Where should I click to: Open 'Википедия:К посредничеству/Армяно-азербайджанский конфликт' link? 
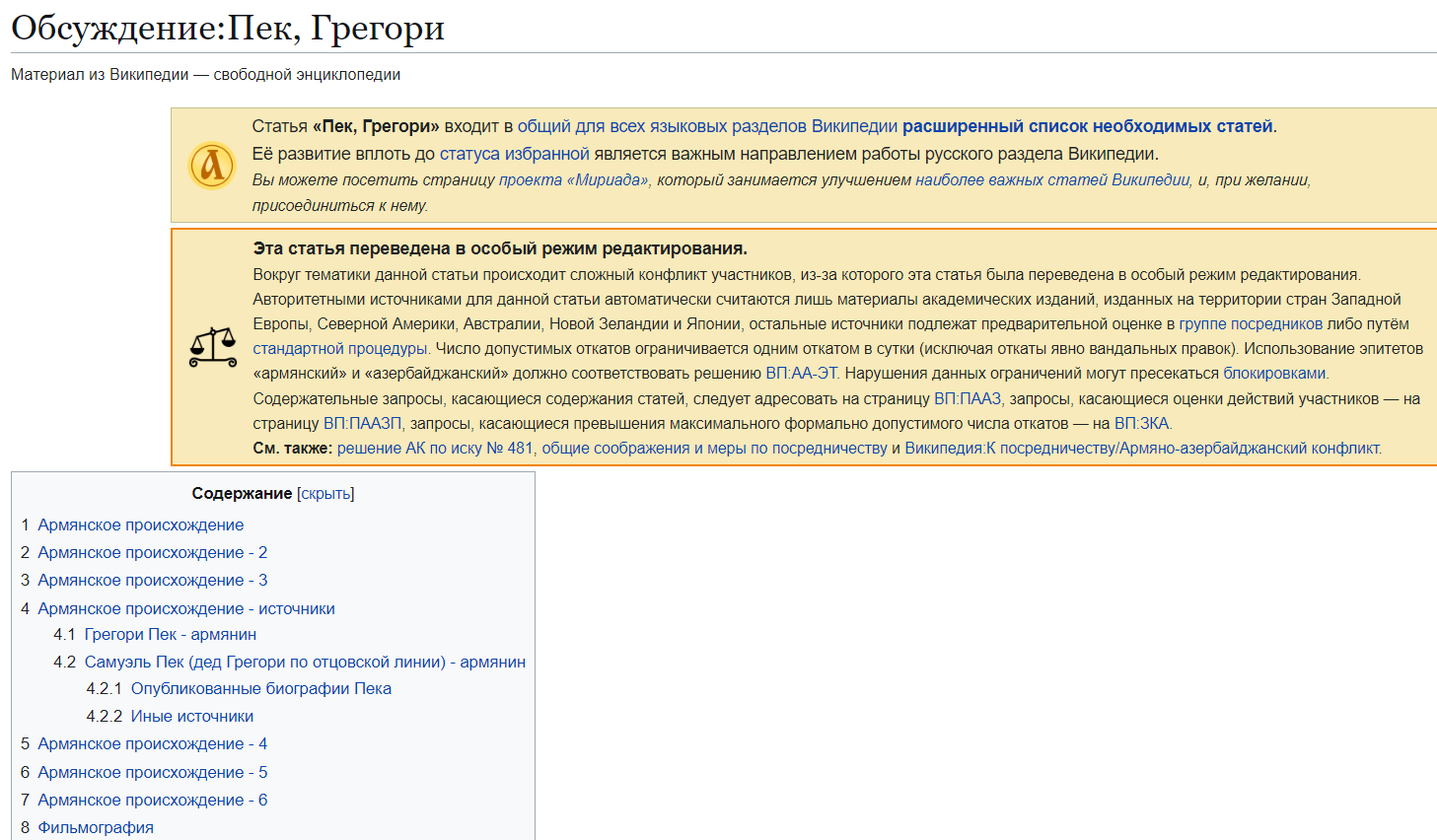click(1143, 449)
